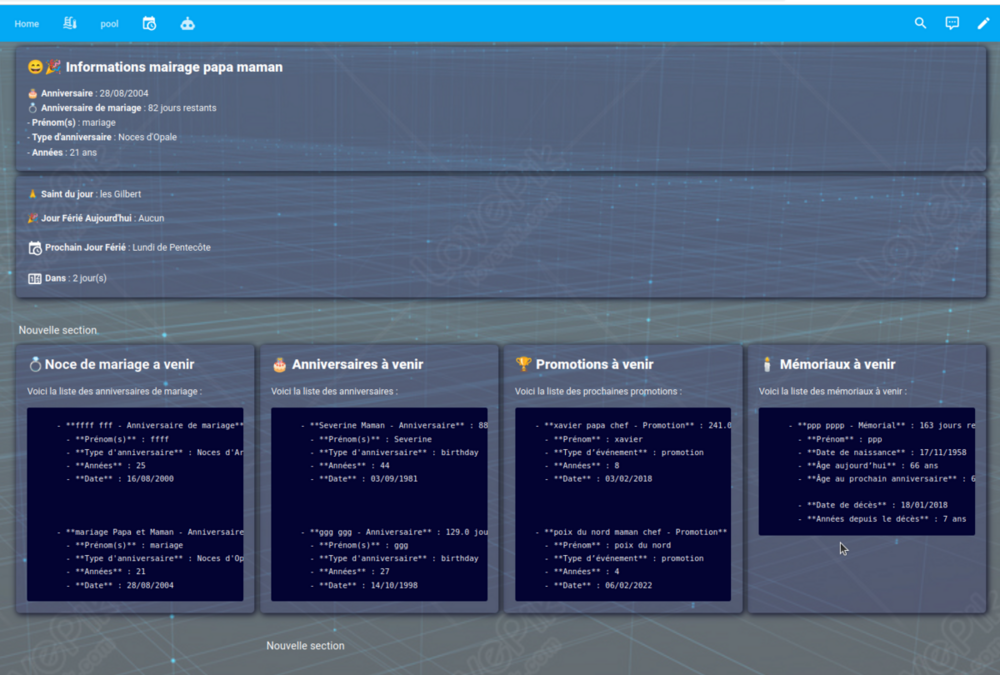The width and height of the screenshot is (1000, 675).
Task: Click the Anniversaires à venir title
Action: 358,364
